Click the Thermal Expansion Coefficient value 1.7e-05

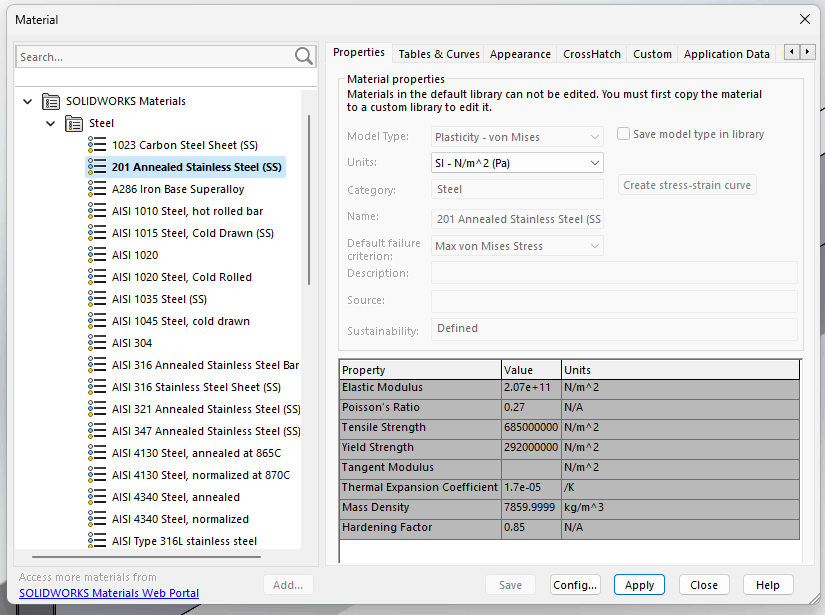[531, 487]
